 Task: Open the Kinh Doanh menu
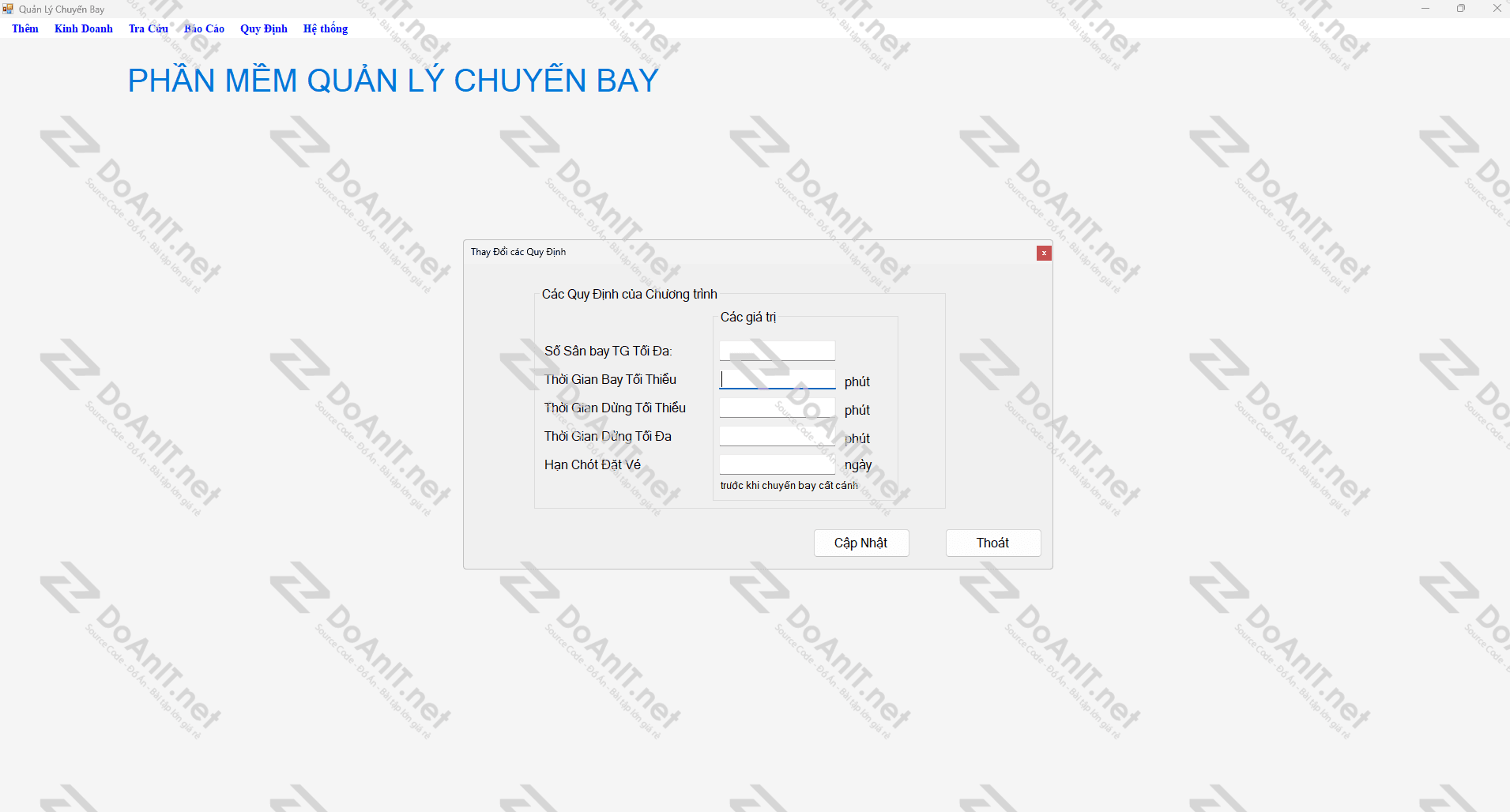point(84,28)
